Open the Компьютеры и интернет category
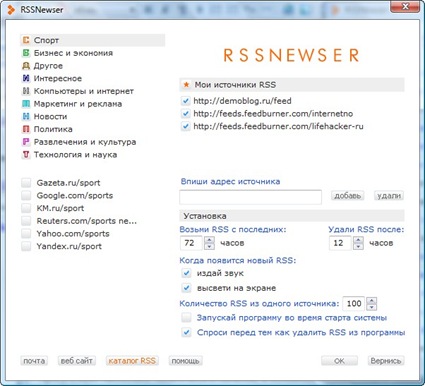 [x=84, y=91]
